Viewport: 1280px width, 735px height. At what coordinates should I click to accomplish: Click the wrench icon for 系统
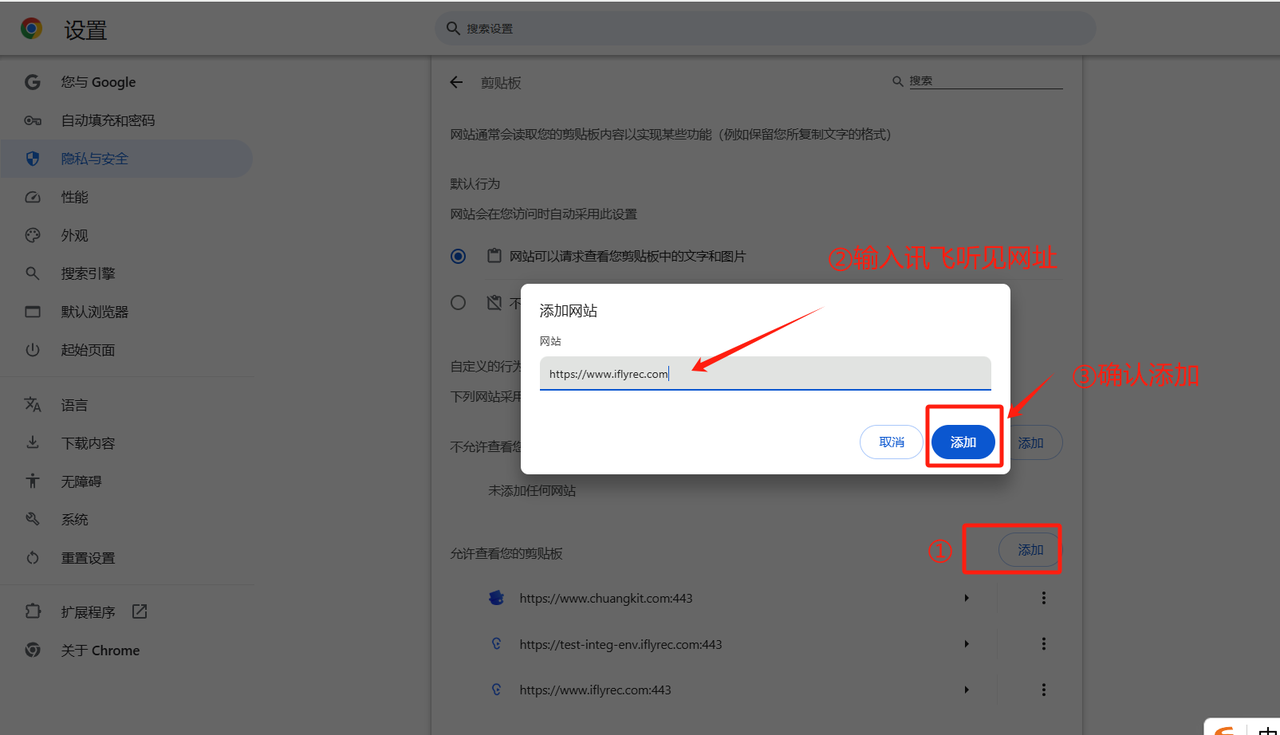click(33, 519)
